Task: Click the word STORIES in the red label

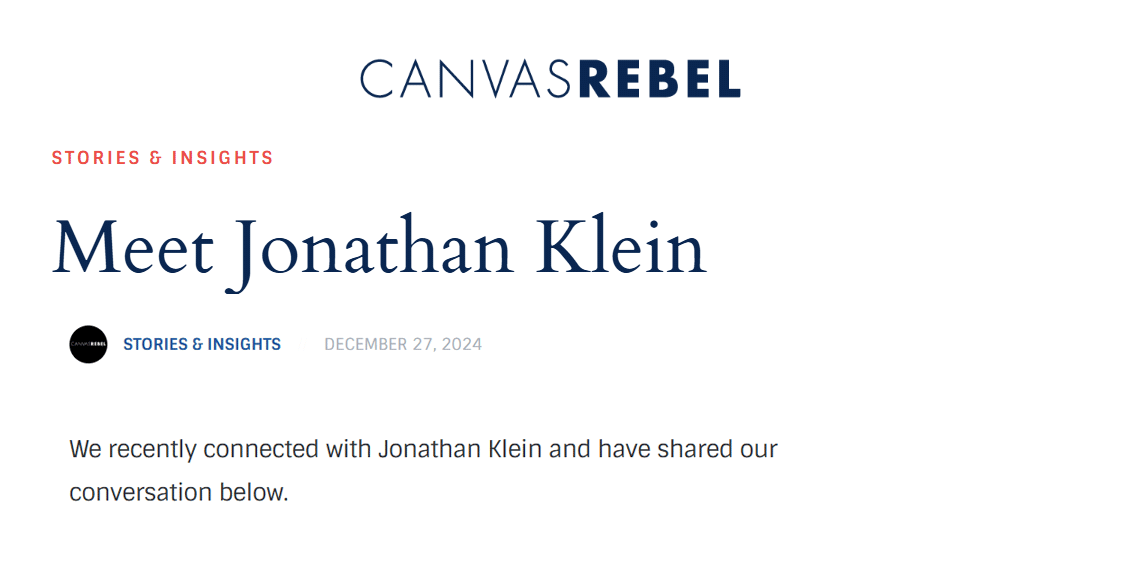Action: [96, 158]
